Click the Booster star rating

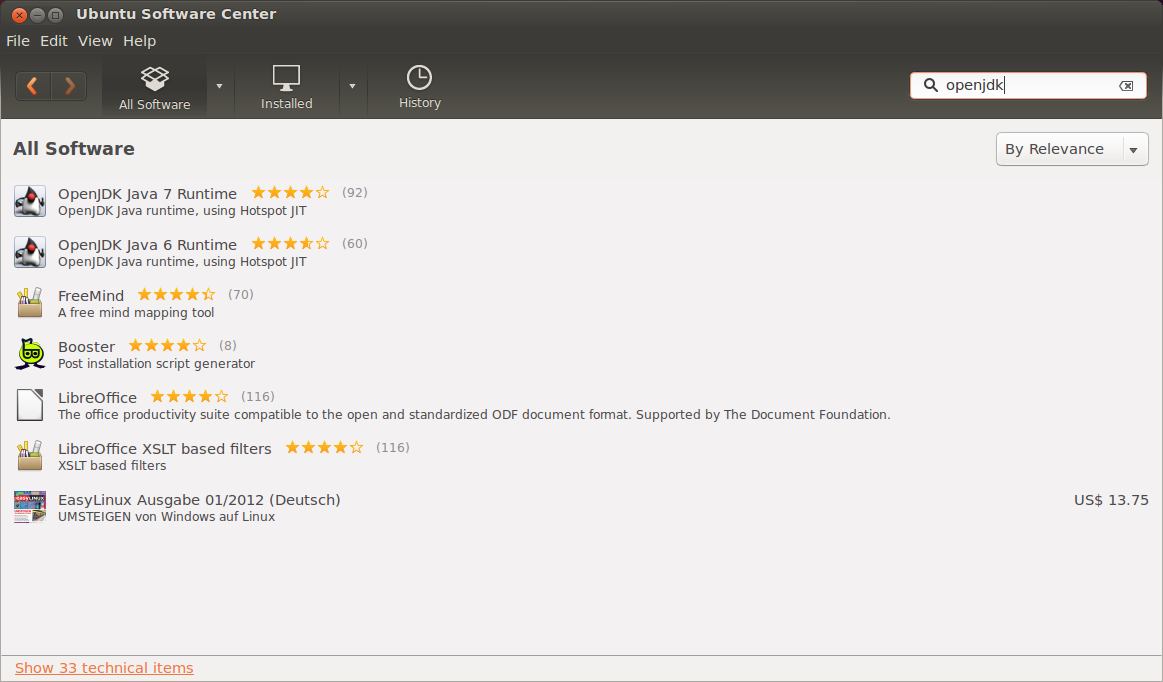[168, 346]
